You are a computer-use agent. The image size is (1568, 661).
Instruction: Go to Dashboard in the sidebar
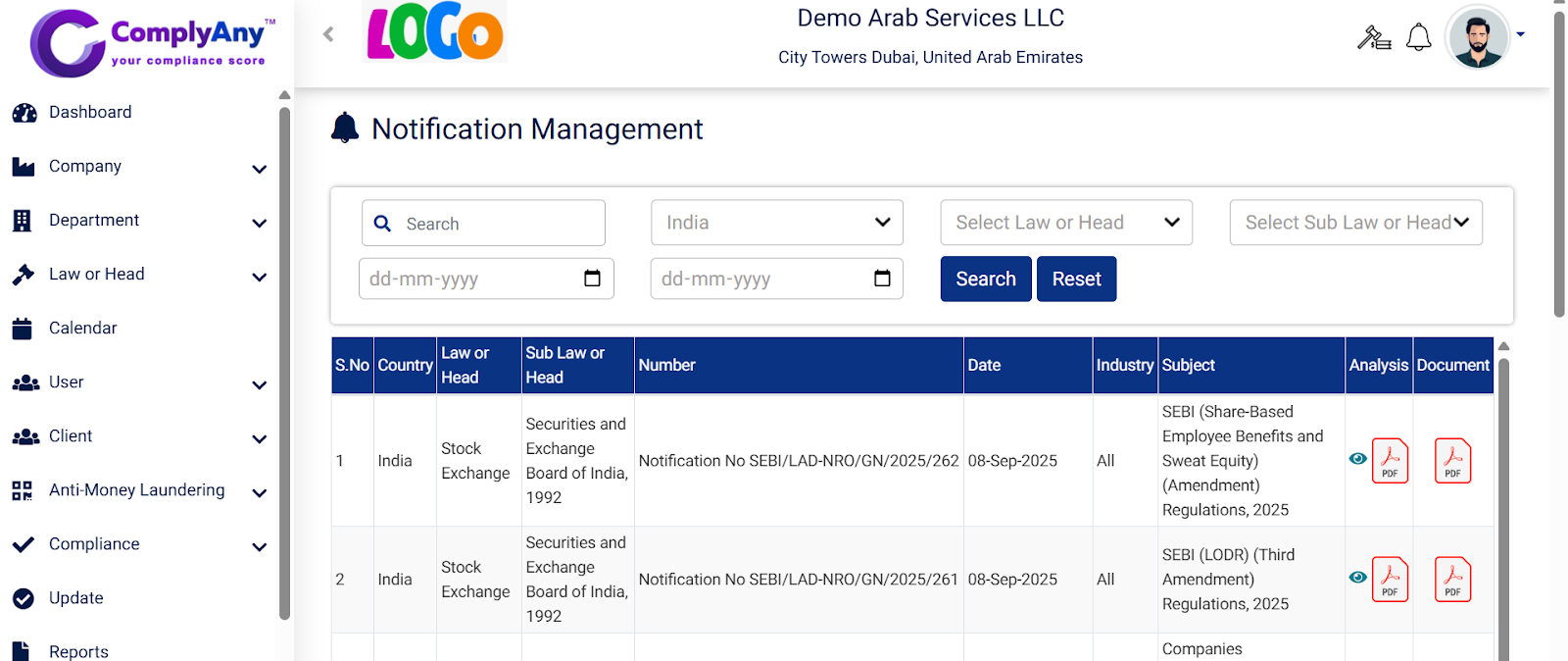90,113
